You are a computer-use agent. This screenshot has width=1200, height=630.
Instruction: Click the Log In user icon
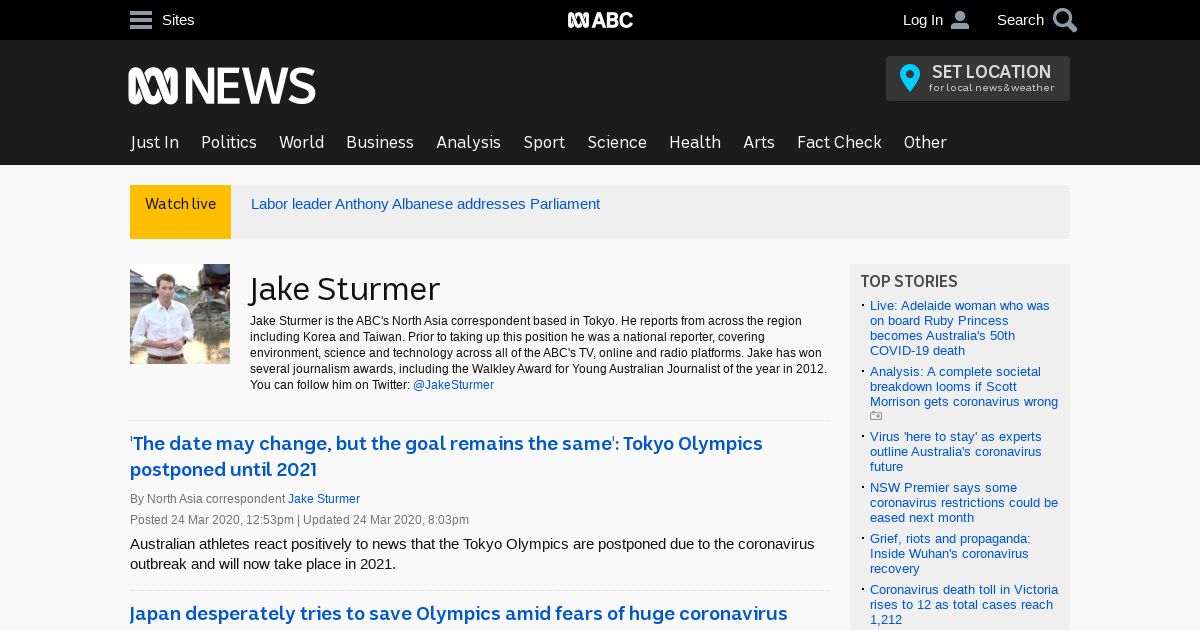960,20
